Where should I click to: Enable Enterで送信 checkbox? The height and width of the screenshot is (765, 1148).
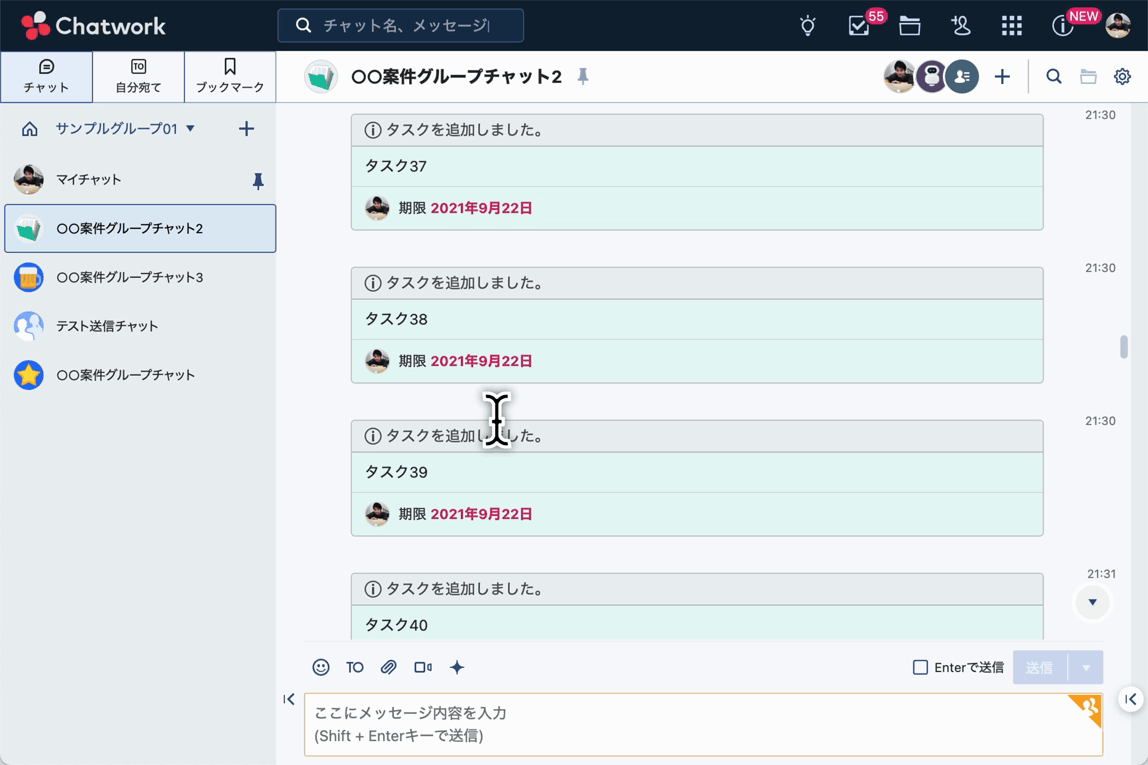(920, 667)
